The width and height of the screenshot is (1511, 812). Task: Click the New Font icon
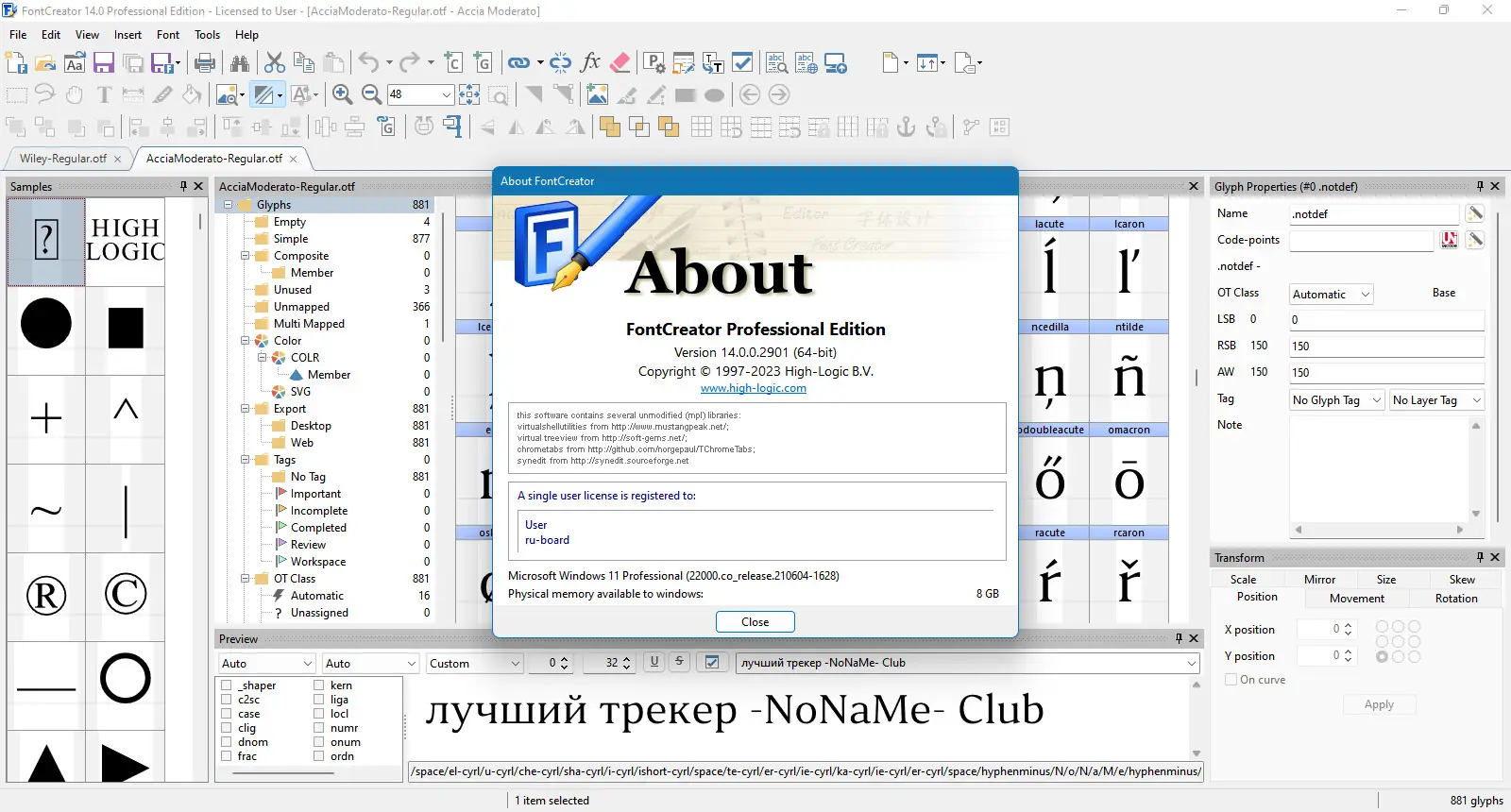(16, 63)
